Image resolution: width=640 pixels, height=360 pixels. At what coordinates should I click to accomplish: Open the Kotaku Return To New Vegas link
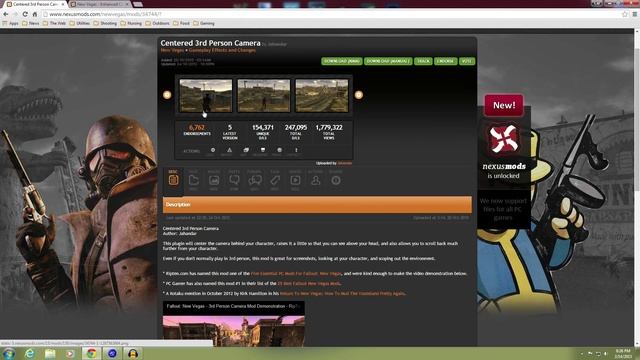(x=342, y=293)
